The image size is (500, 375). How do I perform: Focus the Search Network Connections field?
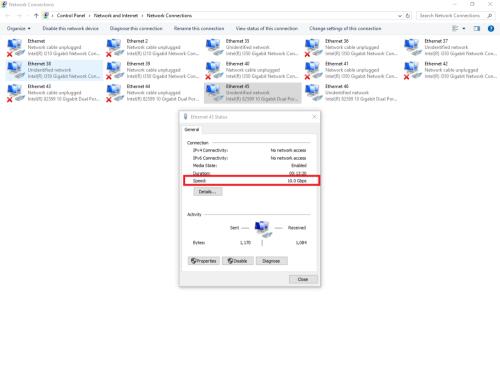pos(455,16)
